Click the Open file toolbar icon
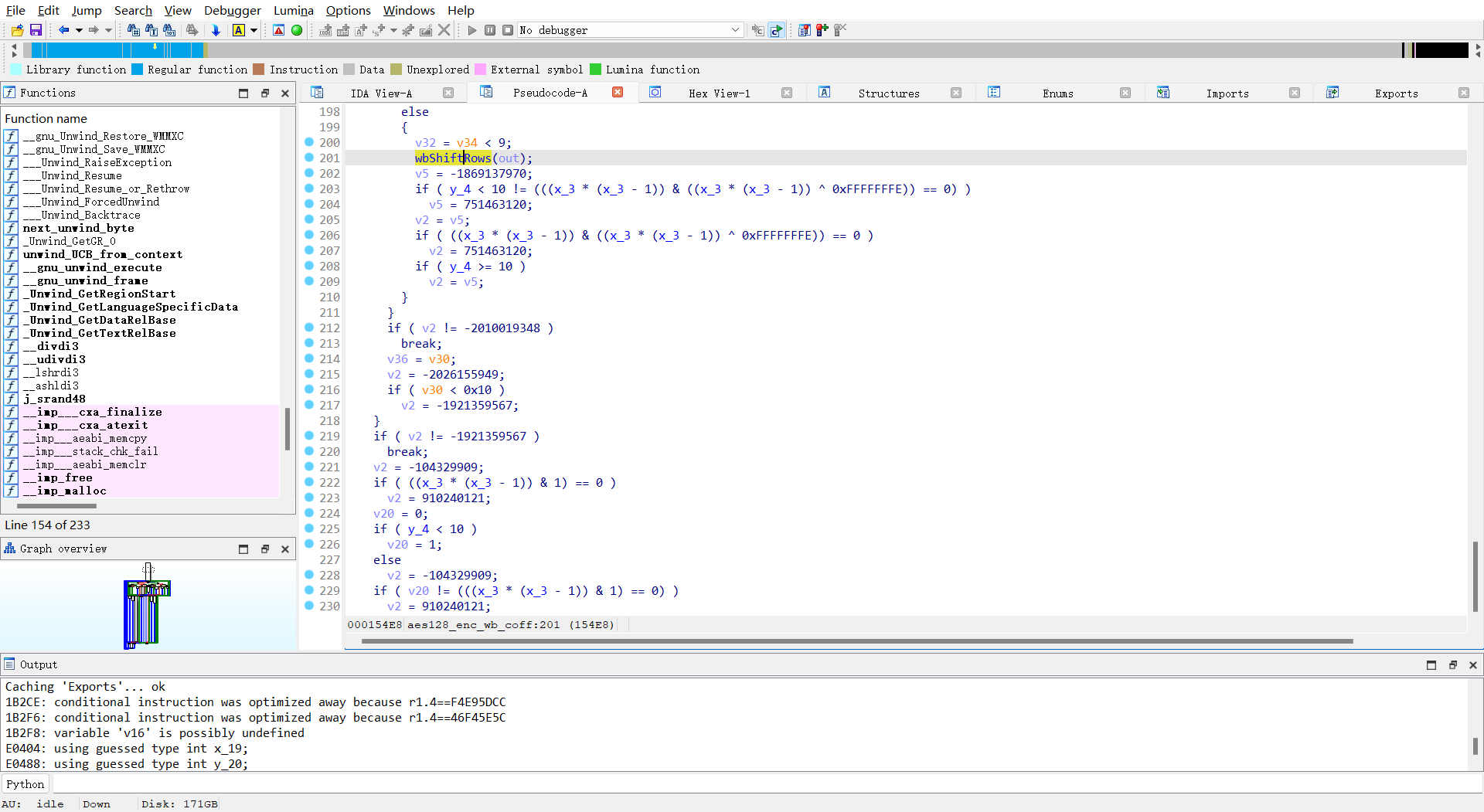 [x=17, y=30]
